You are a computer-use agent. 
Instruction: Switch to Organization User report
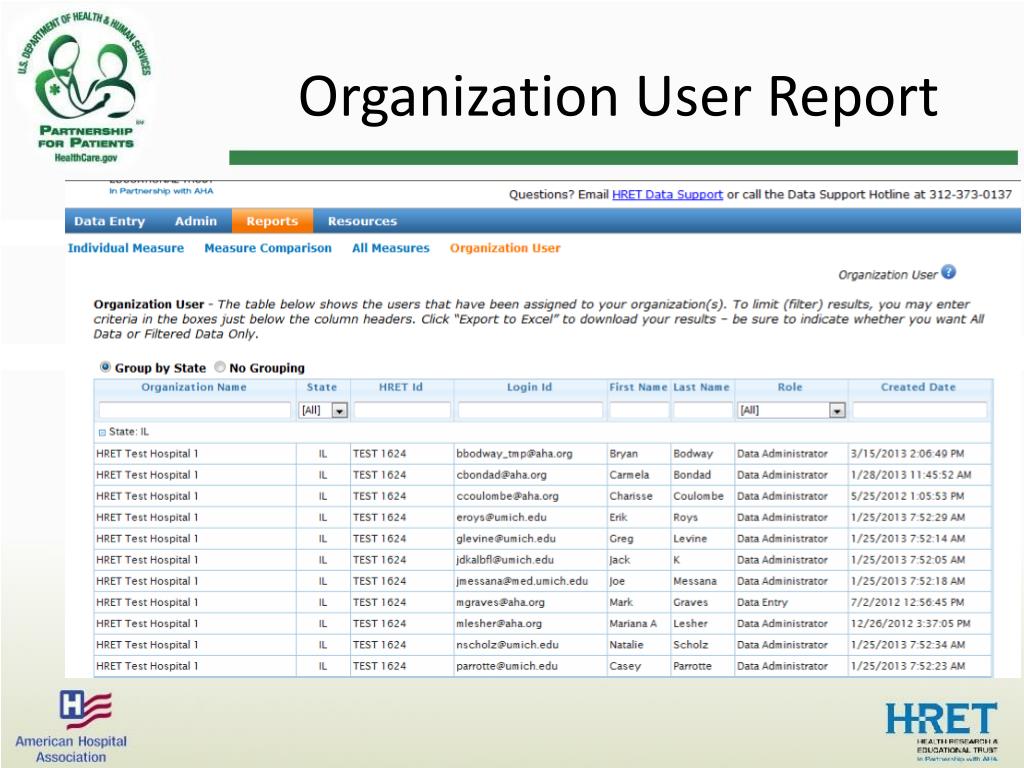505,248
